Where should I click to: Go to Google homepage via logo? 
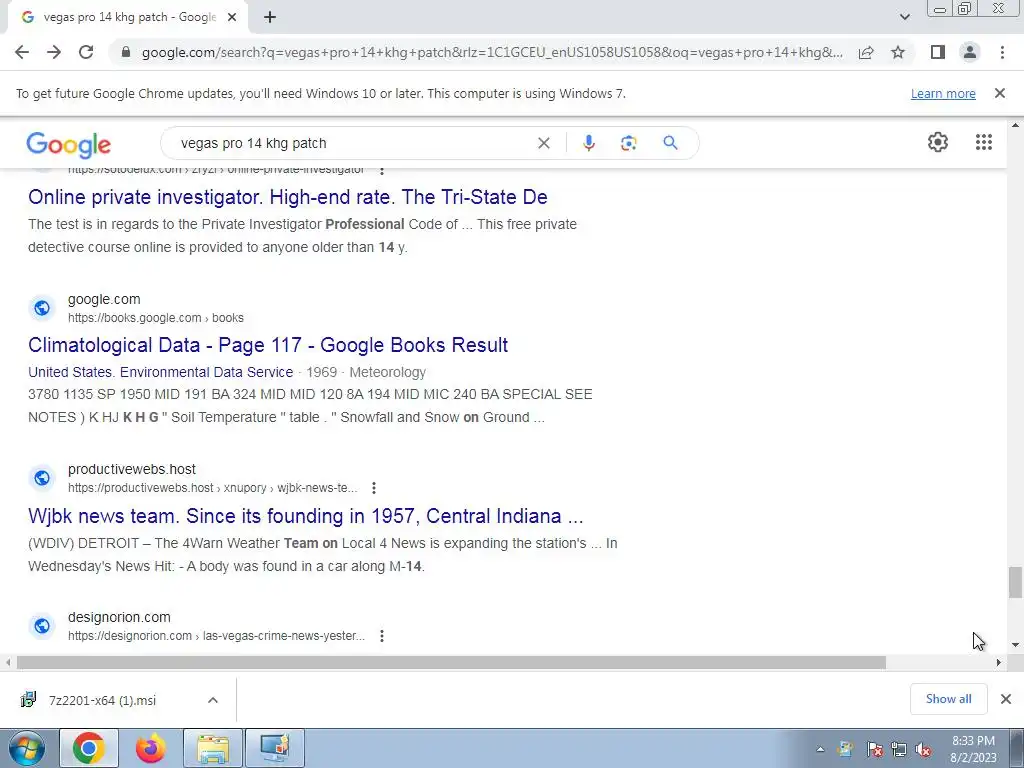point(69,144)
